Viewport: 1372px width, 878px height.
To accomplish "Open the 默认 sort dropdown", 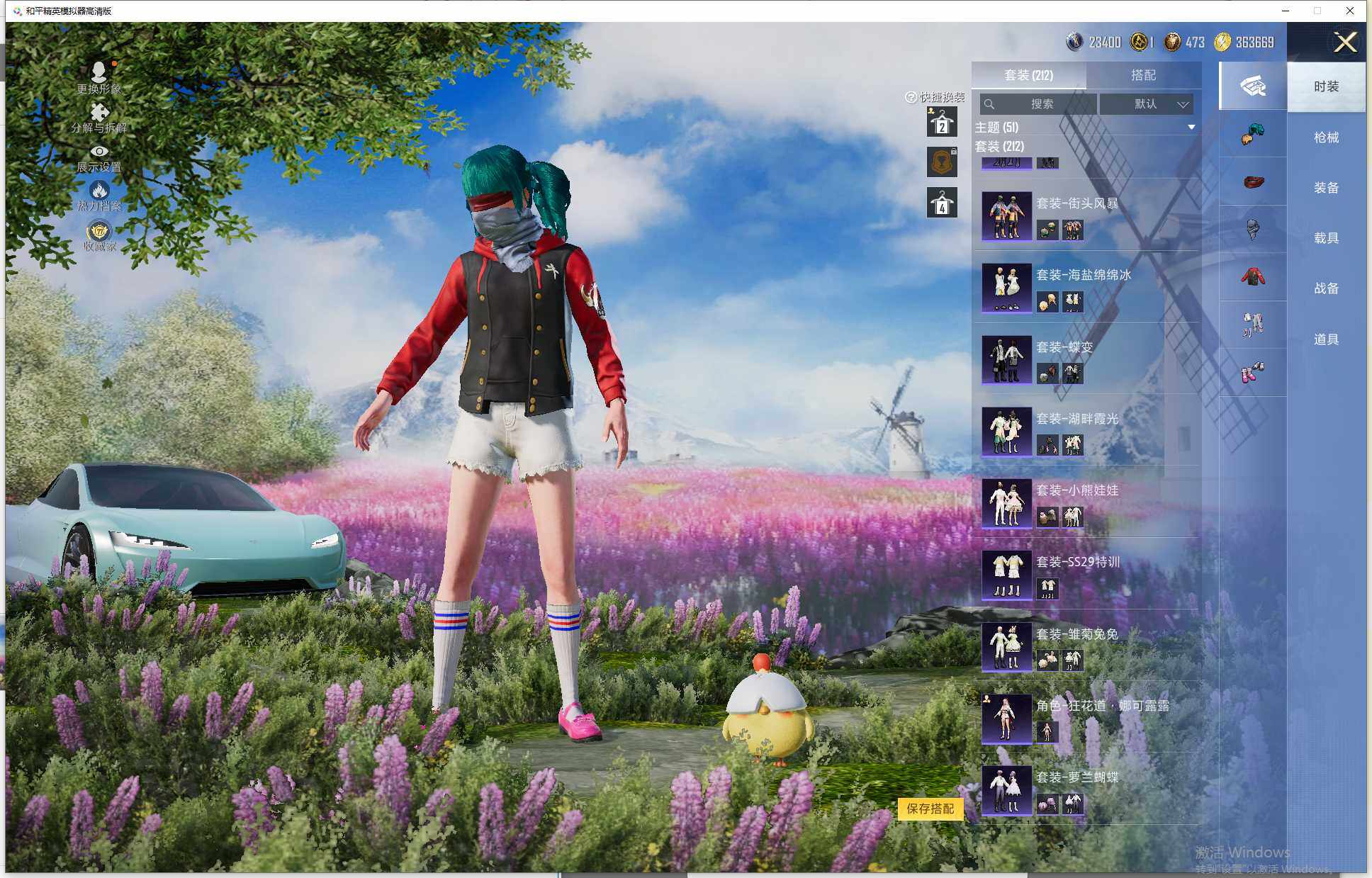I will click(1146, 104).
